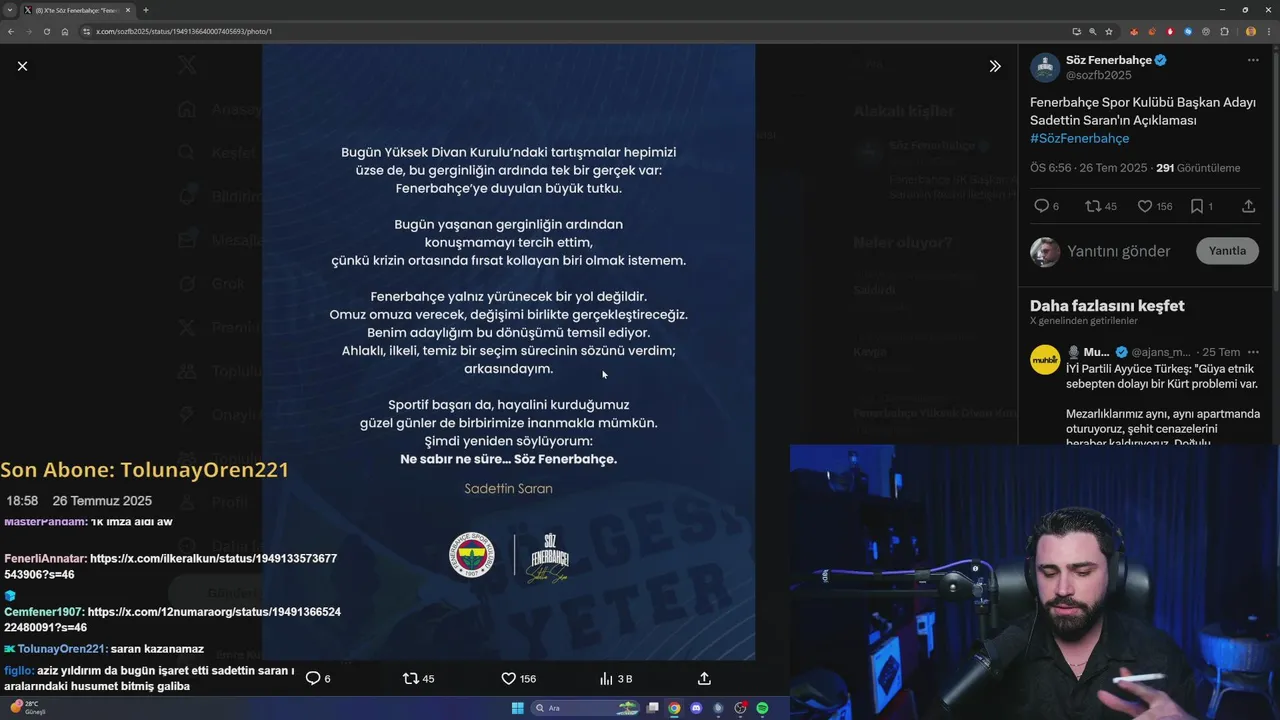Click into the Yanıtını gönder reply field
The height and width of the screenshot is (720, 1280).
click(x=1119, y=251)
